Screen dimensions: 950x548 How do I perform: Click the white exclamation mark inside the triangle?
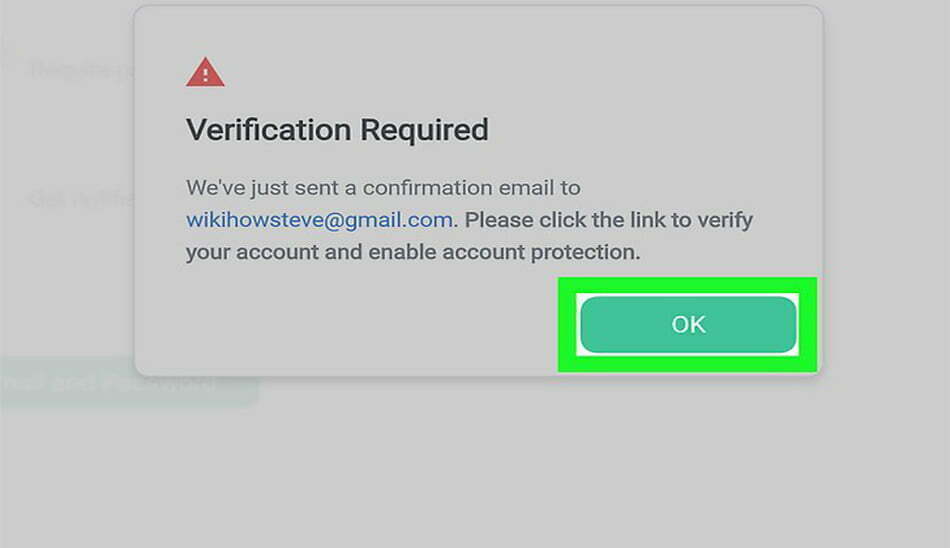pos(205,75)
